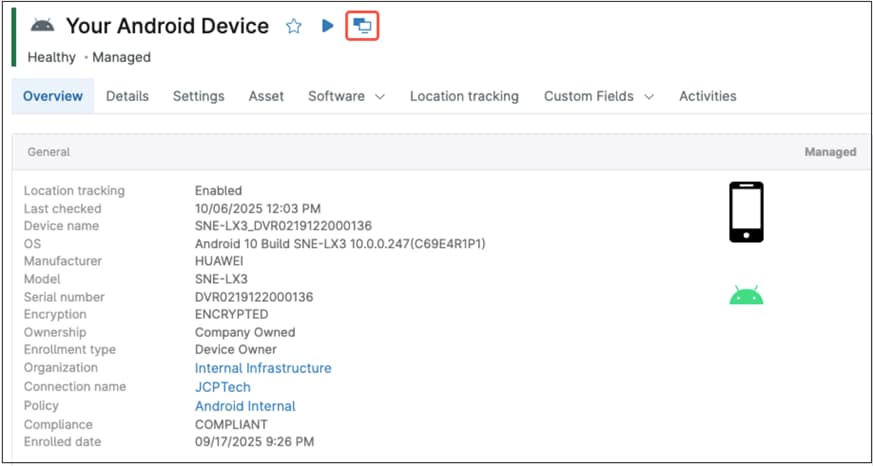Go to the Asset tab
The image size is (873, 466).
(266, 96)
